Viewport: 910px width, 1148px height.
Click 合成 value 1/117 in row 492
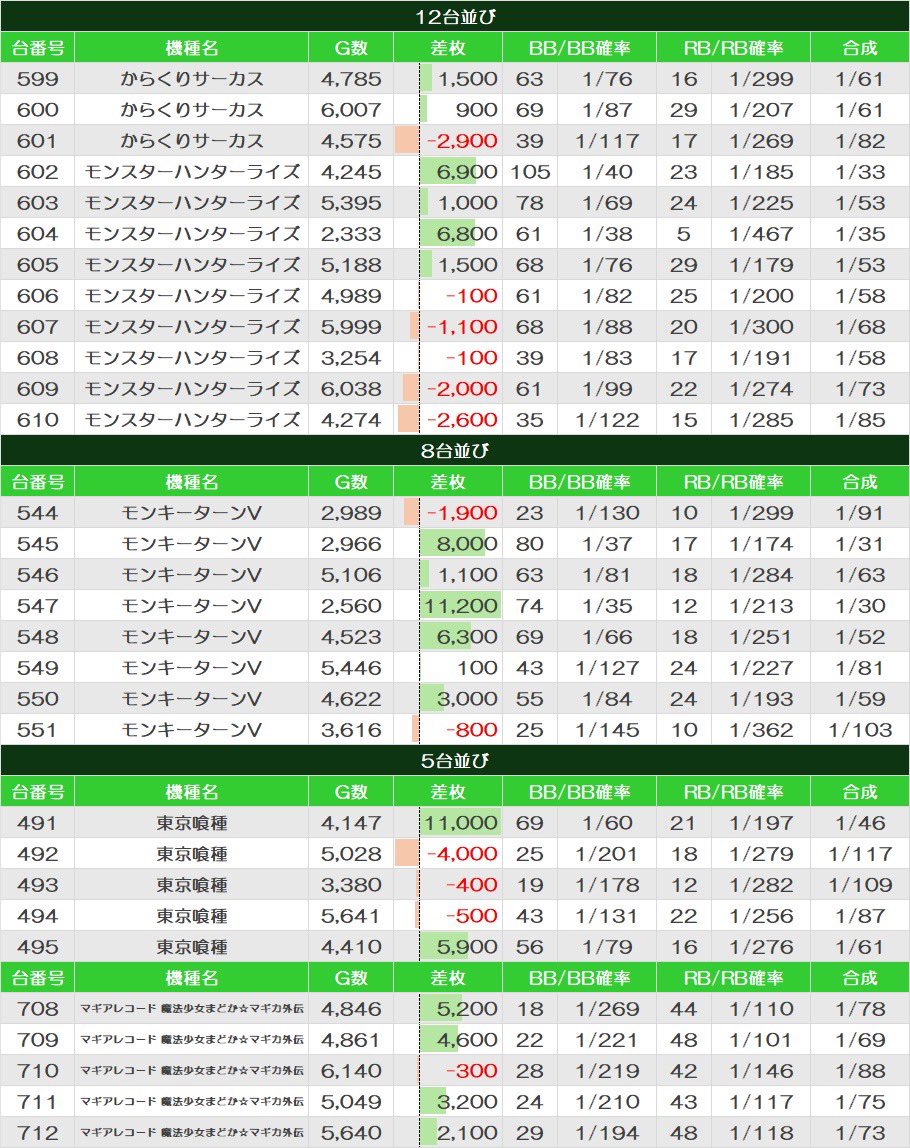pyautogui.click(x=859, y=854)
